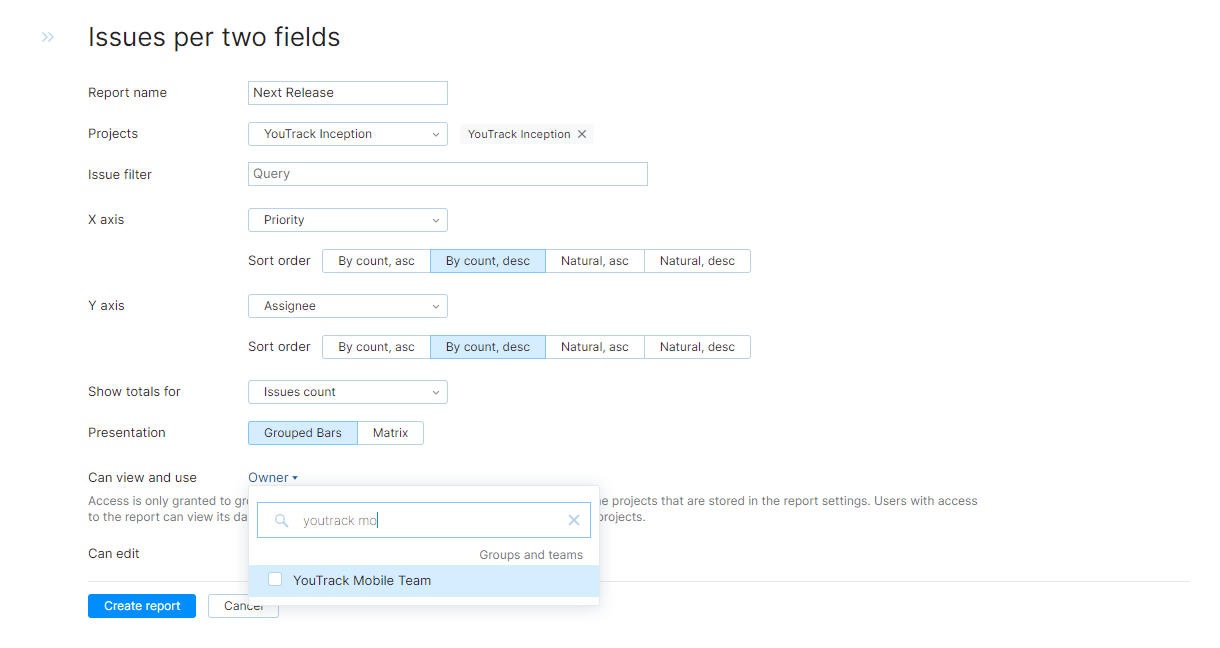The height and width of the screenshot is (648, 1220).
Task: Click the Create report button
Action: coord(142,606)
